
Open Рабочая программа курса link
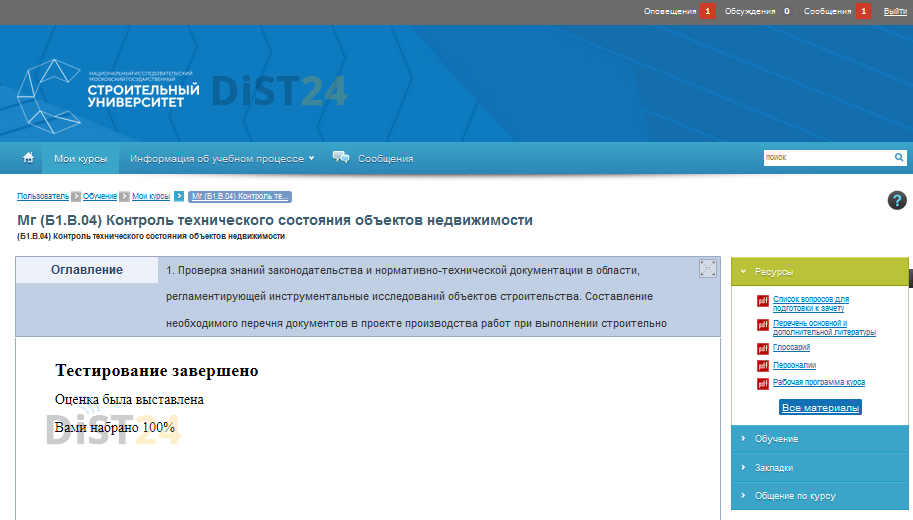819,382
